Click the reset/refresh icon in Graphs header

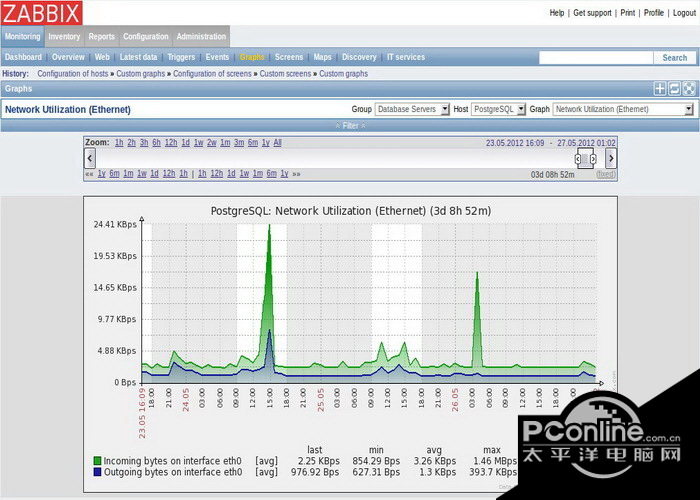[674, 89]
